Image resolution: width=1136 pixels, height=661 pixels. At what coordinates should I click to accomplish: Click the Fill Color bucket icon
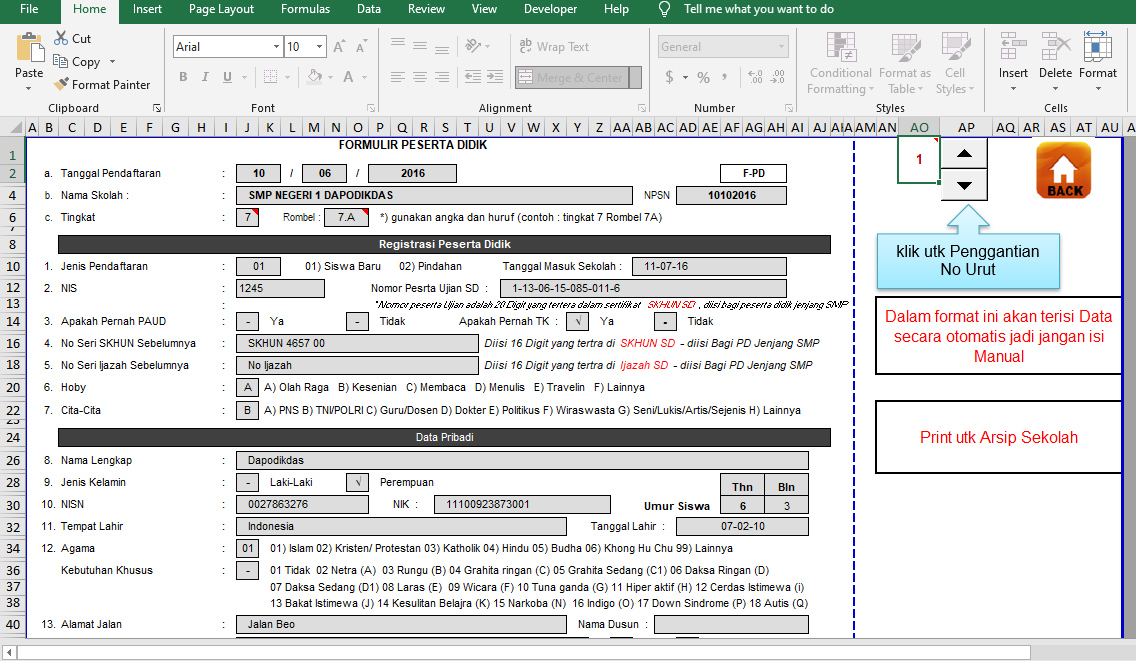(314, 77)
